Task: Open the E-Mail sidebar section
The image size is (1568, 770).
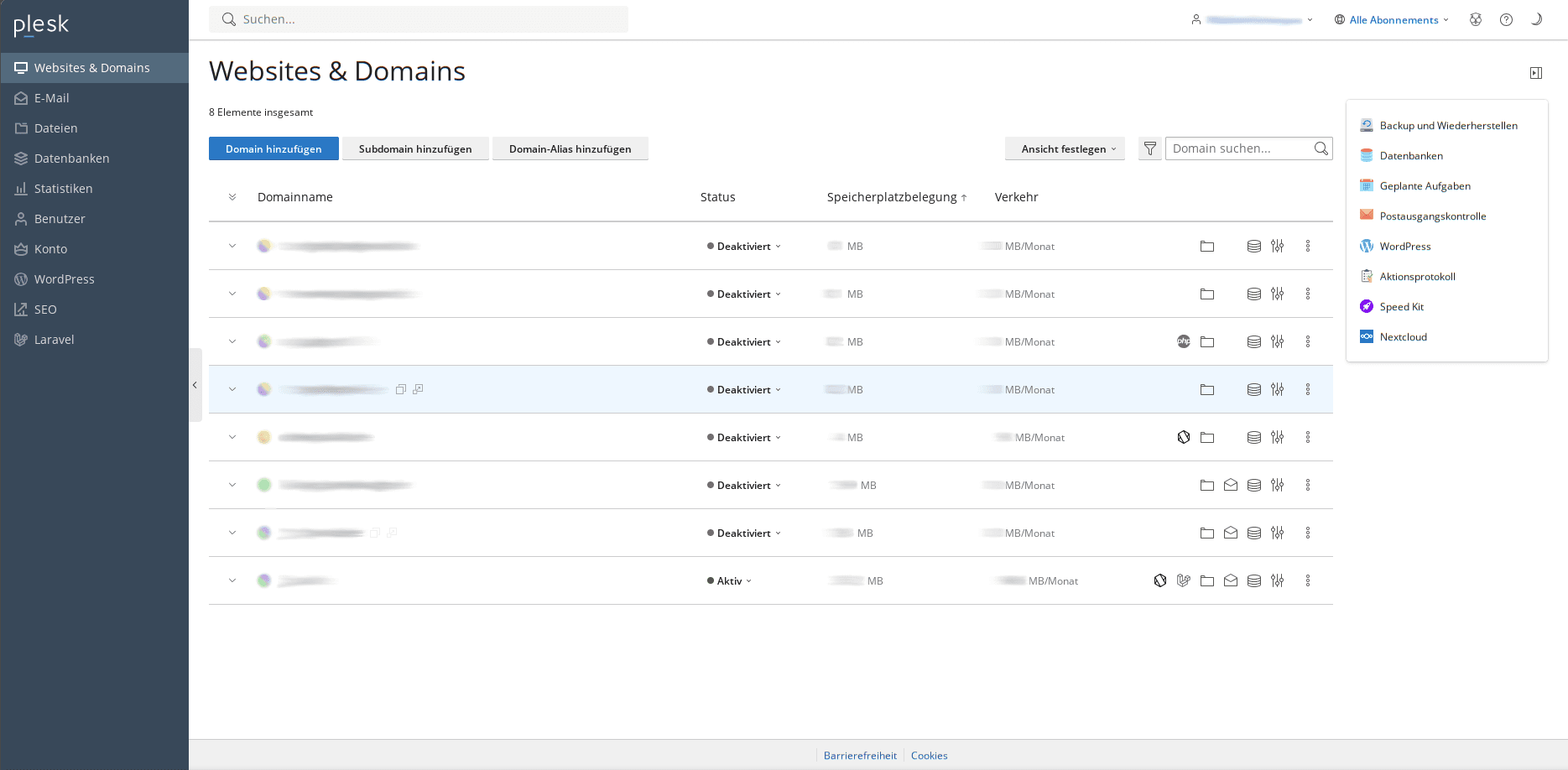Action: 94,98
